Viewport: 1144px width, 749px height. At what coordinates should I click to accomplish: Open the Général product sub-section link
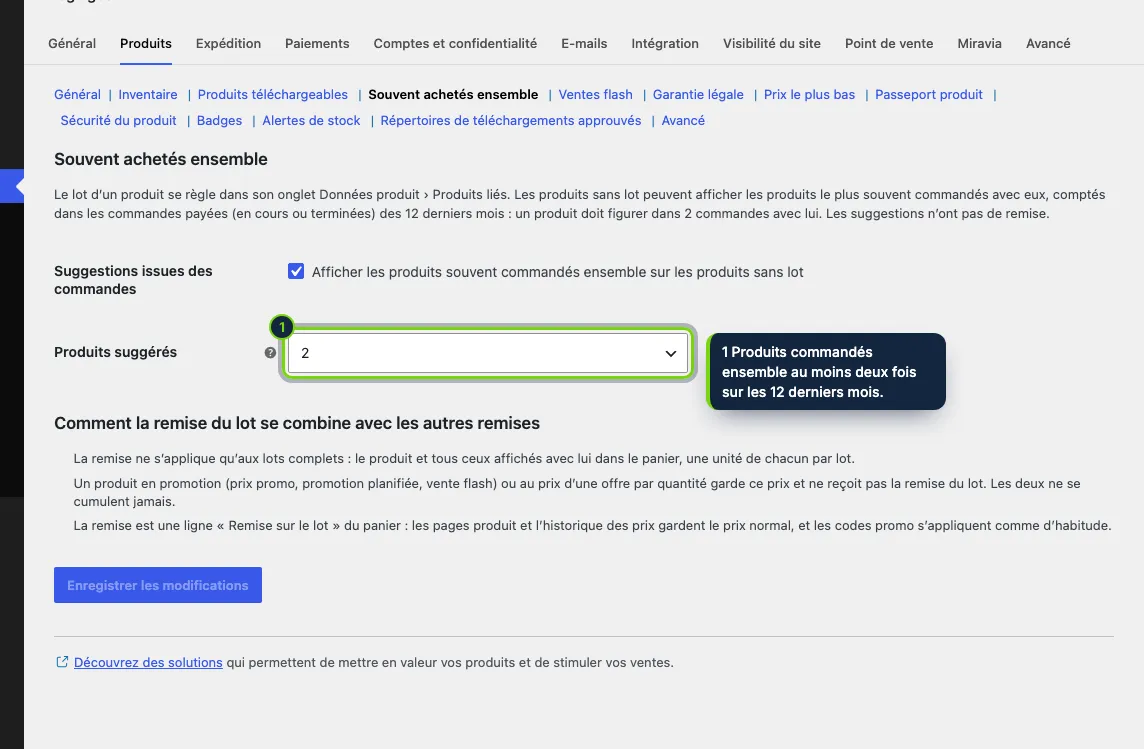coord(77,94)
